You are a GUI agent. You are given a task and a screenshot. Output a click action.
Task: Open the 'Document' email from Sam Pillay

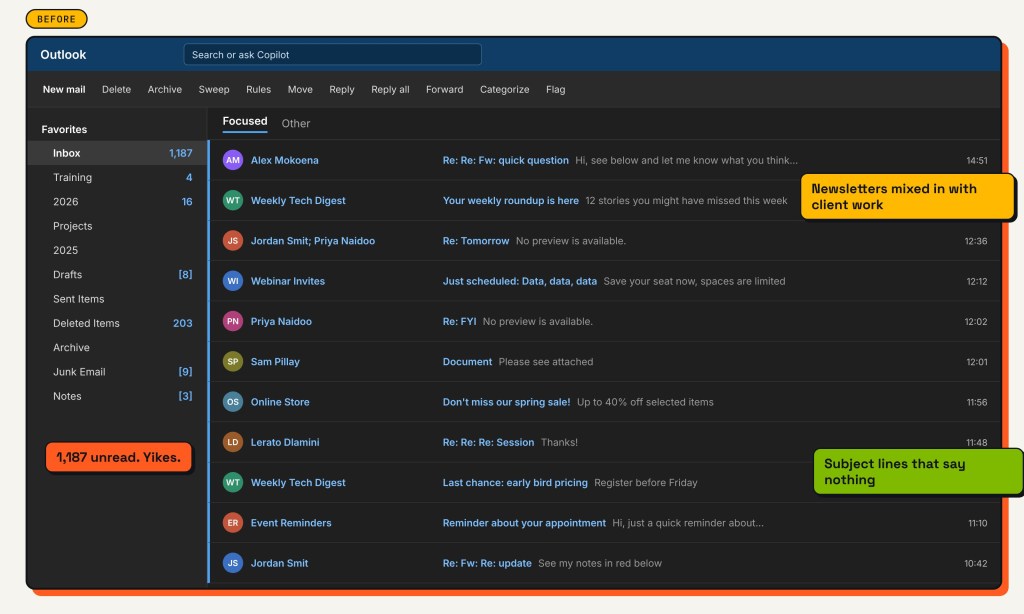click(605, 362)
